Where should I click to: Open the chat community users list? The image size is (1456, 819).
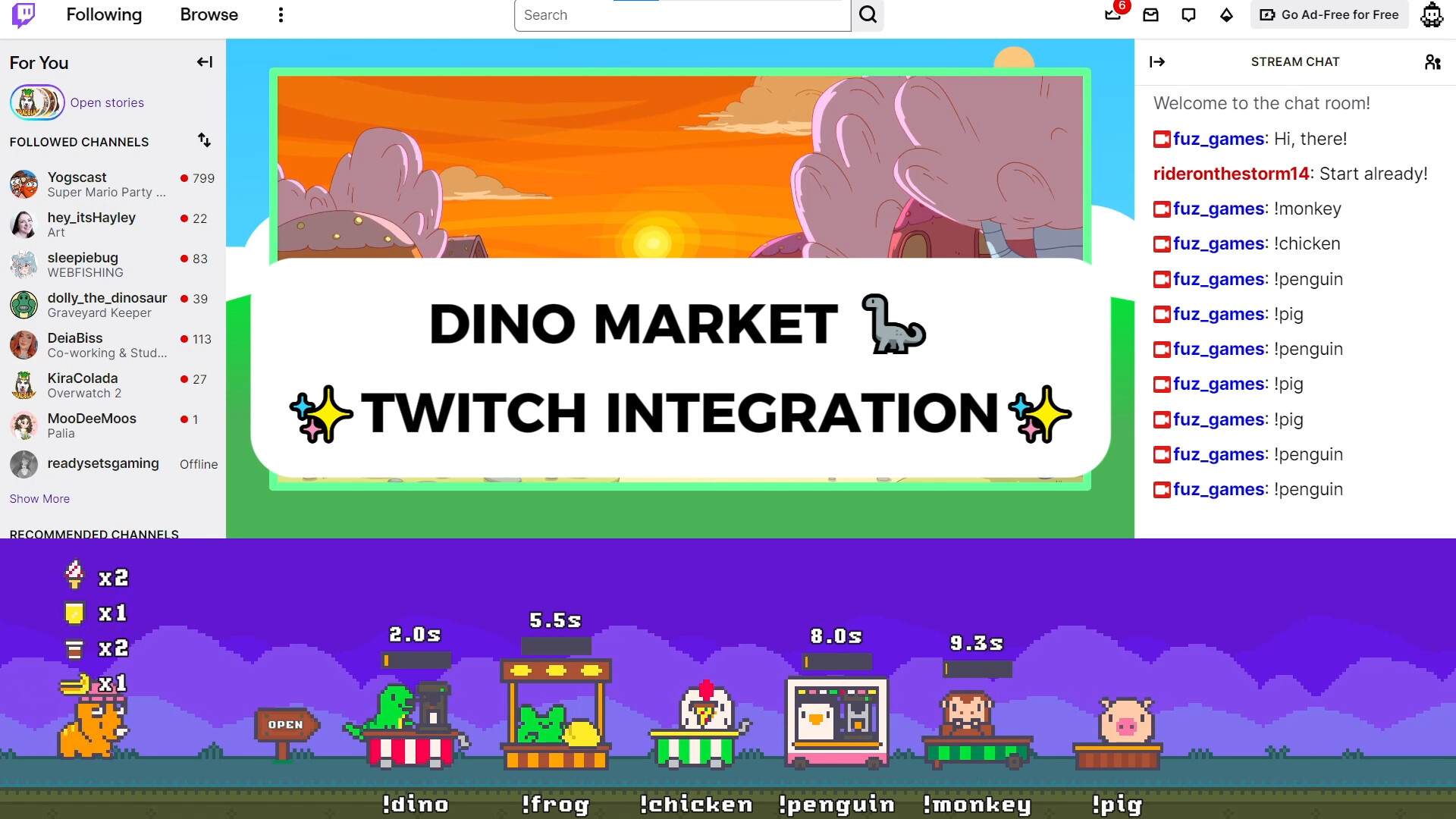(1432, 62)
